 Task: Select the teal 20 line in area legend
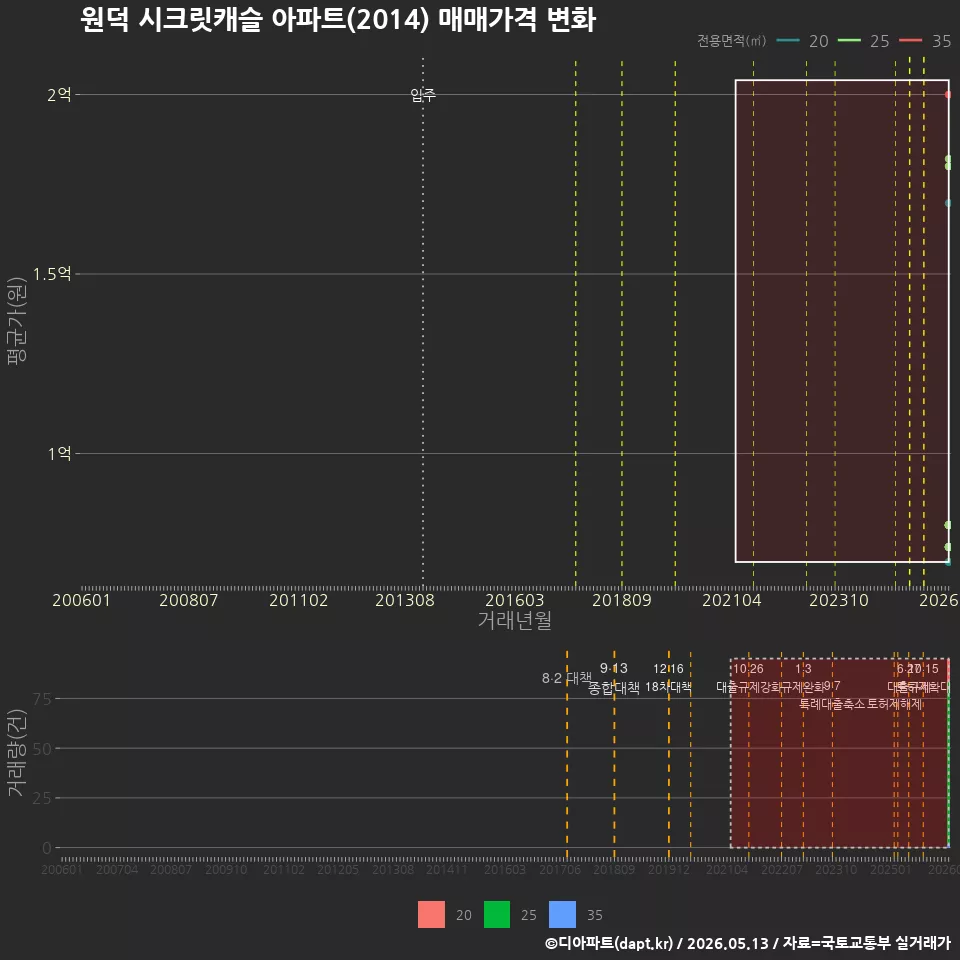point(788,41)
